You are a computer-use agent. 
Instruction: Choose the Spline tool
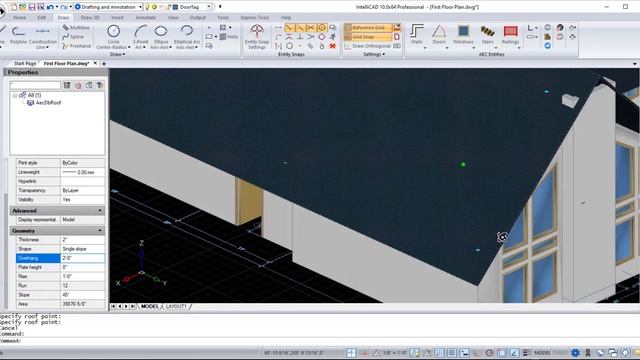coord(73,37)
